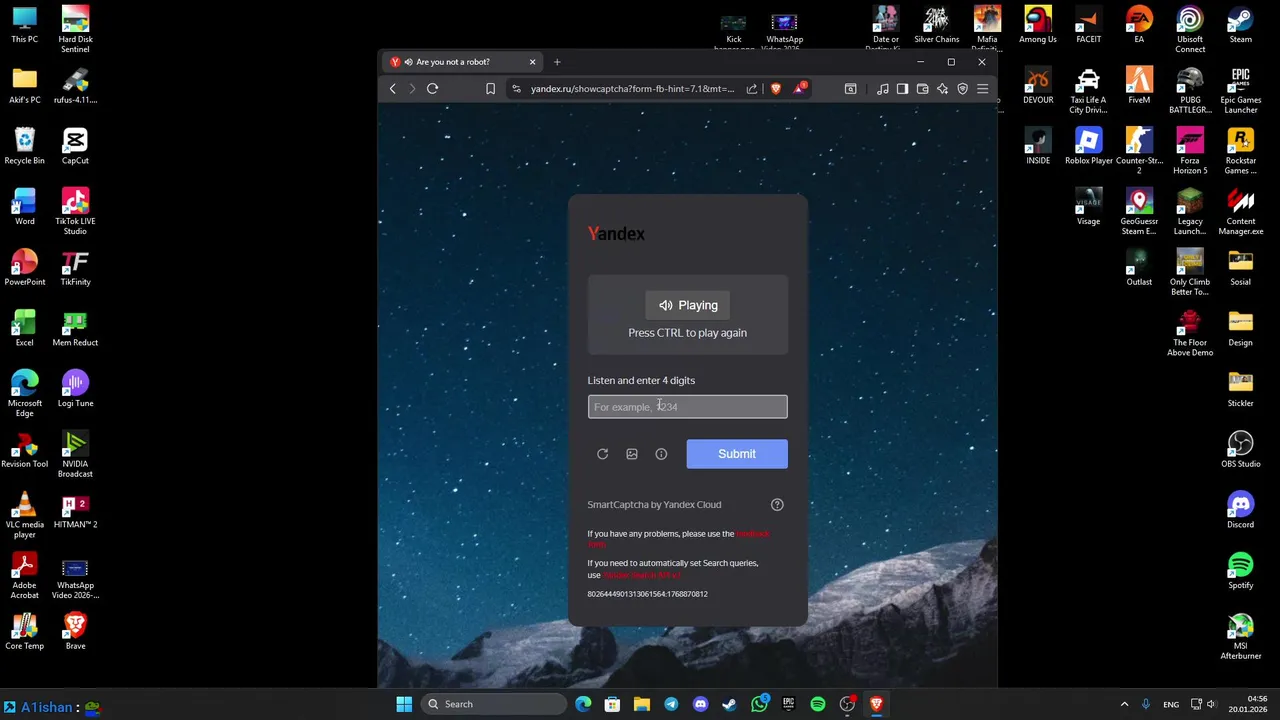The height and width of the screenshot is (720, 1280).
Task: Bookmark the page in Brave
Action: 490,89
